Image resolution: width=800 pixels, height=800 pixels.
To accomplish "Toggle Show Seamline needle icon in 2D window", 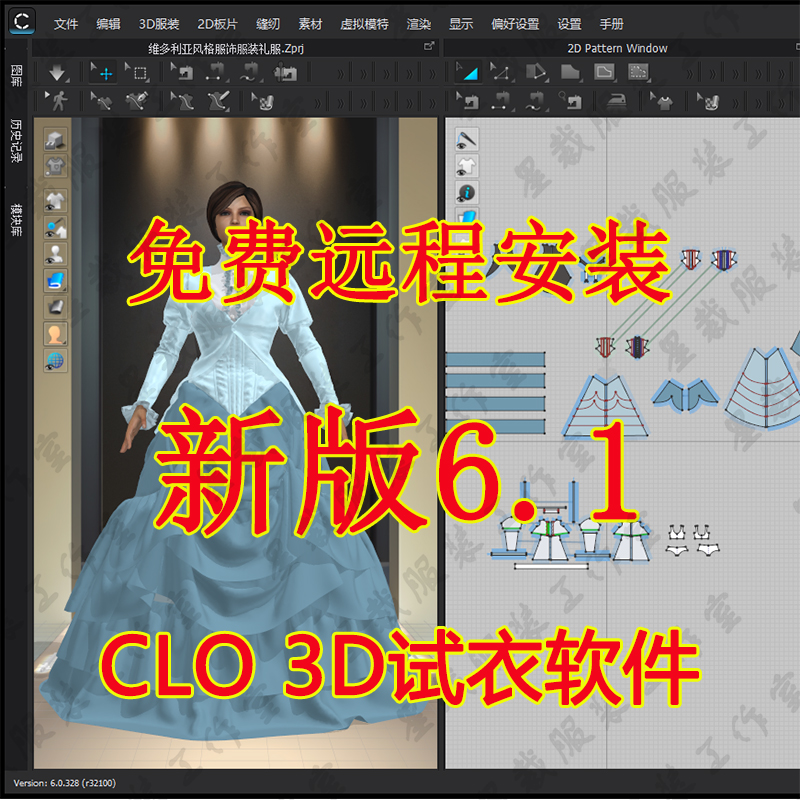I will 466,140.
